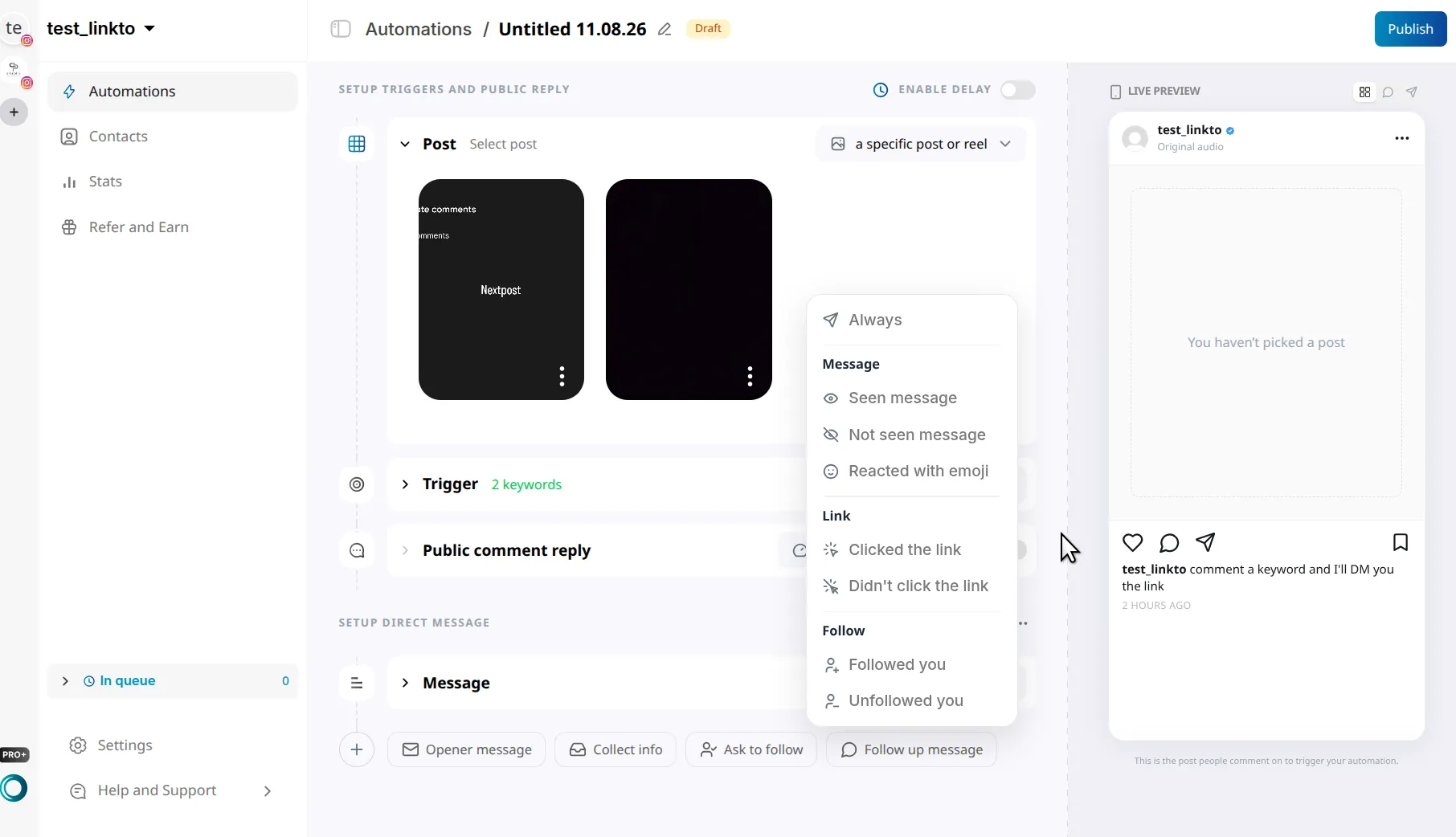
Task: Switch live preview to comment view
Action: 1388,92
